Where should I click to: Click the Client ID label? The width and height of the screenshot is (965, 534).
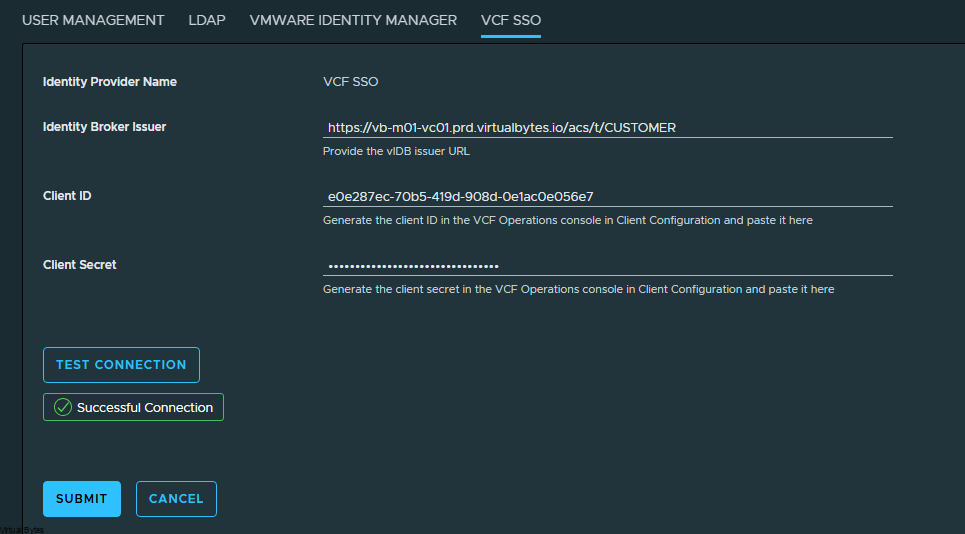pos(67,196)
